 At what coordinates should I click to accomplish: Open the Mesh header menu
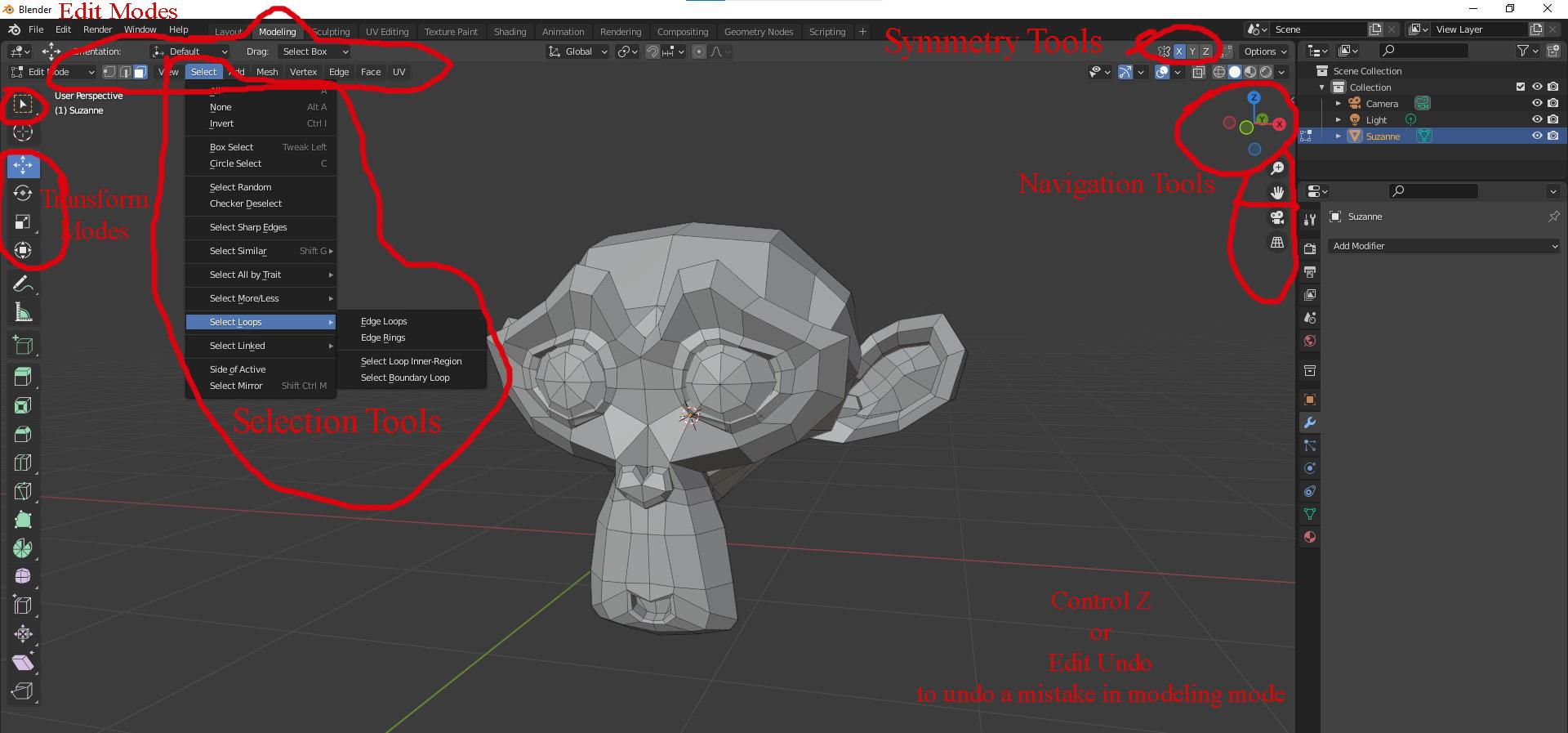tap(267, 72)
